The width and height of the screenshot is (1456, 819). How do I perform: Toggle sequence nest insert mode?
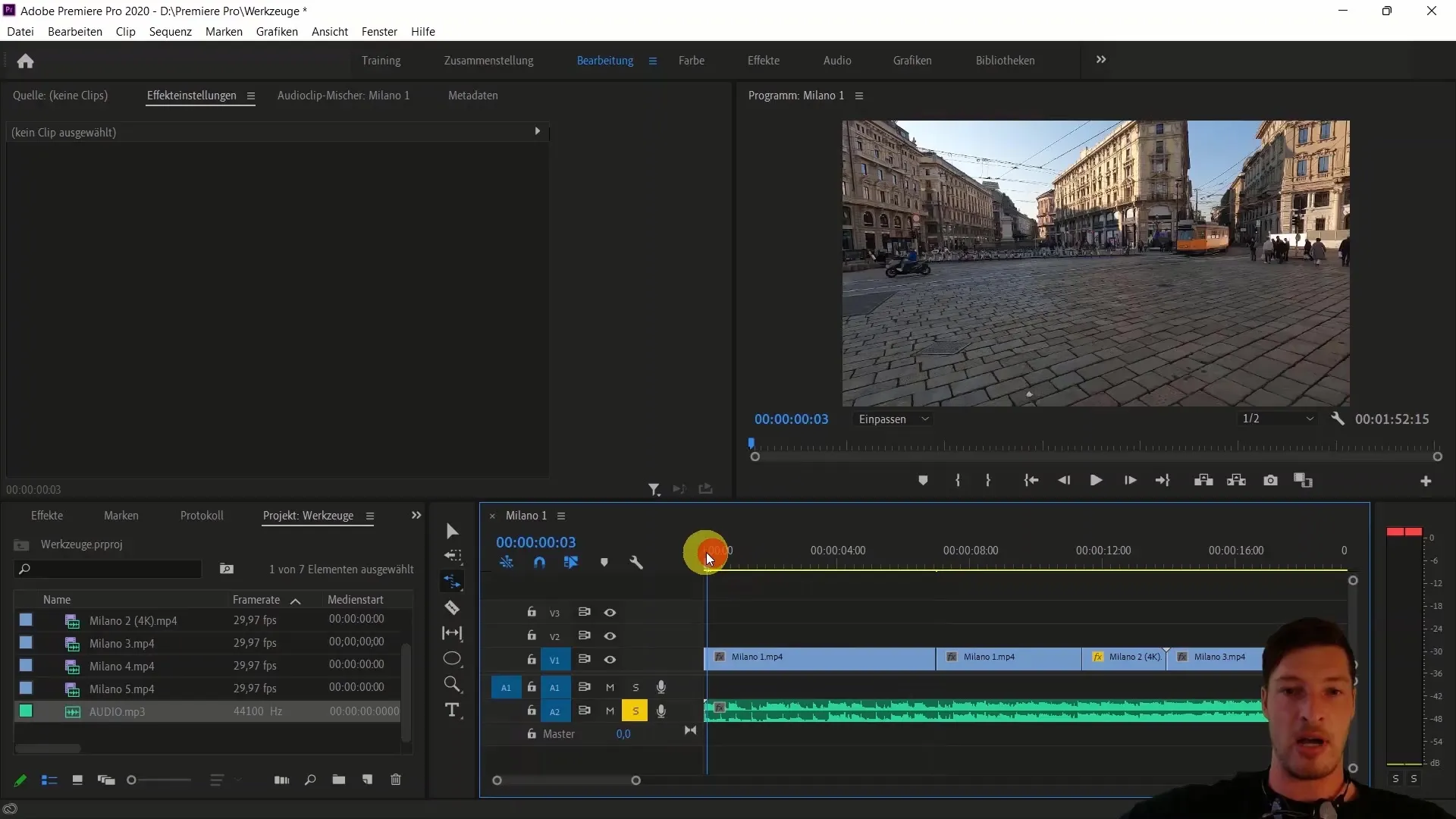507,563
